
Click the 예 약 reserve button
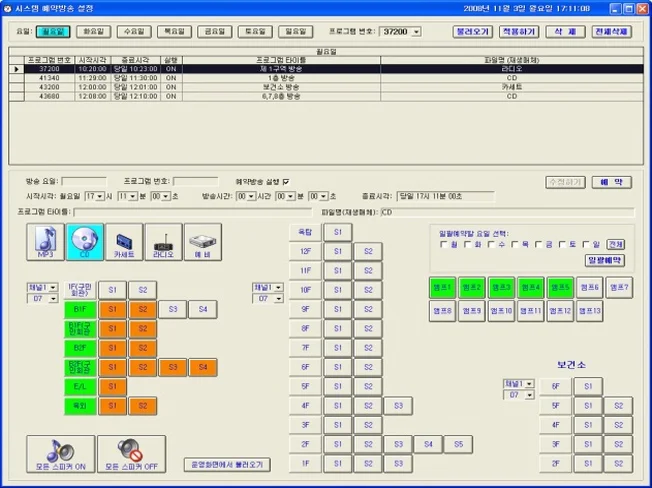[x=612, y=182]
